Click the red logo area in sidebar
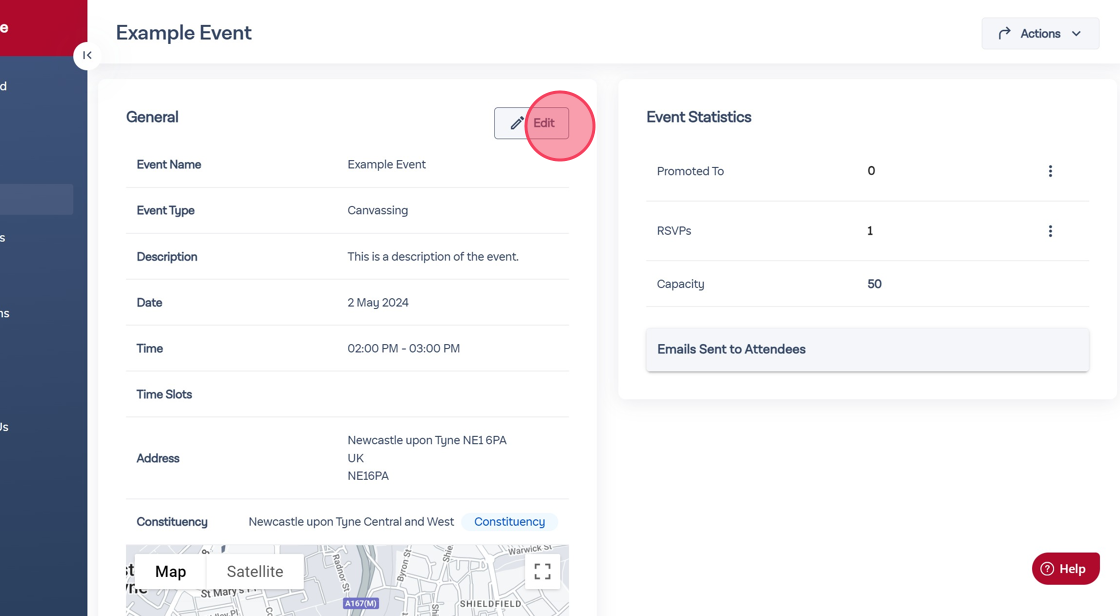Viewport: 1120px width, 616px height. tap(43, 28)
